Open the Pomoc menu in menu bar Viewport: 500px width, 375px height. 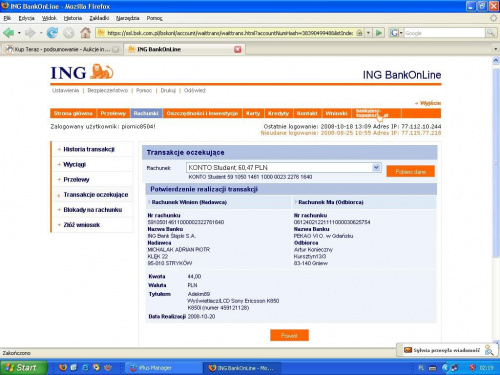coord(154,18)
